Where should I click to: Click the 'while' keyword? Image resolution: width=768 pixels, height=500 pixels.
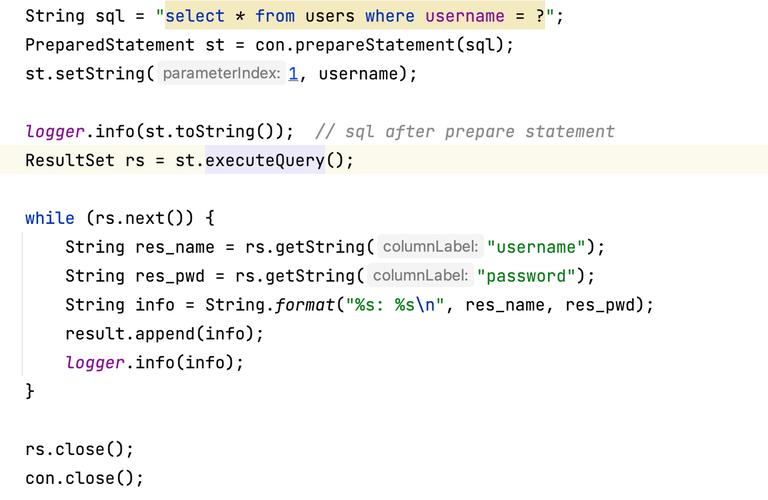click(x=50, y=218)
